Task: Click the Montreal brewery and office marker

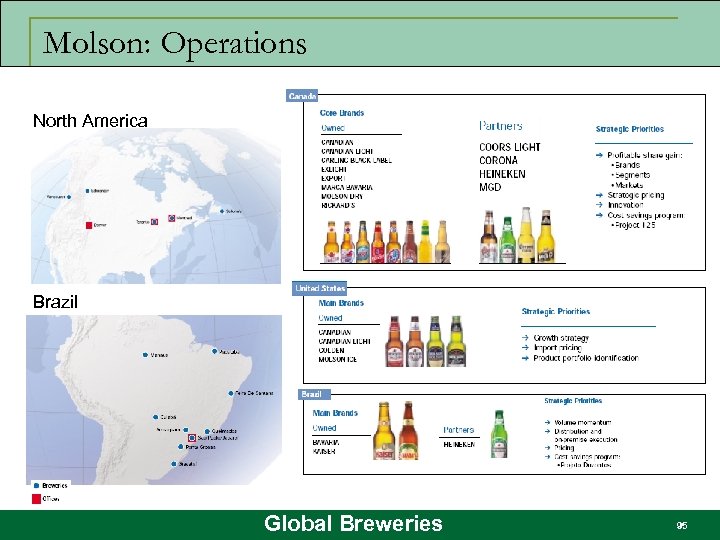Action: click(172, 218)
